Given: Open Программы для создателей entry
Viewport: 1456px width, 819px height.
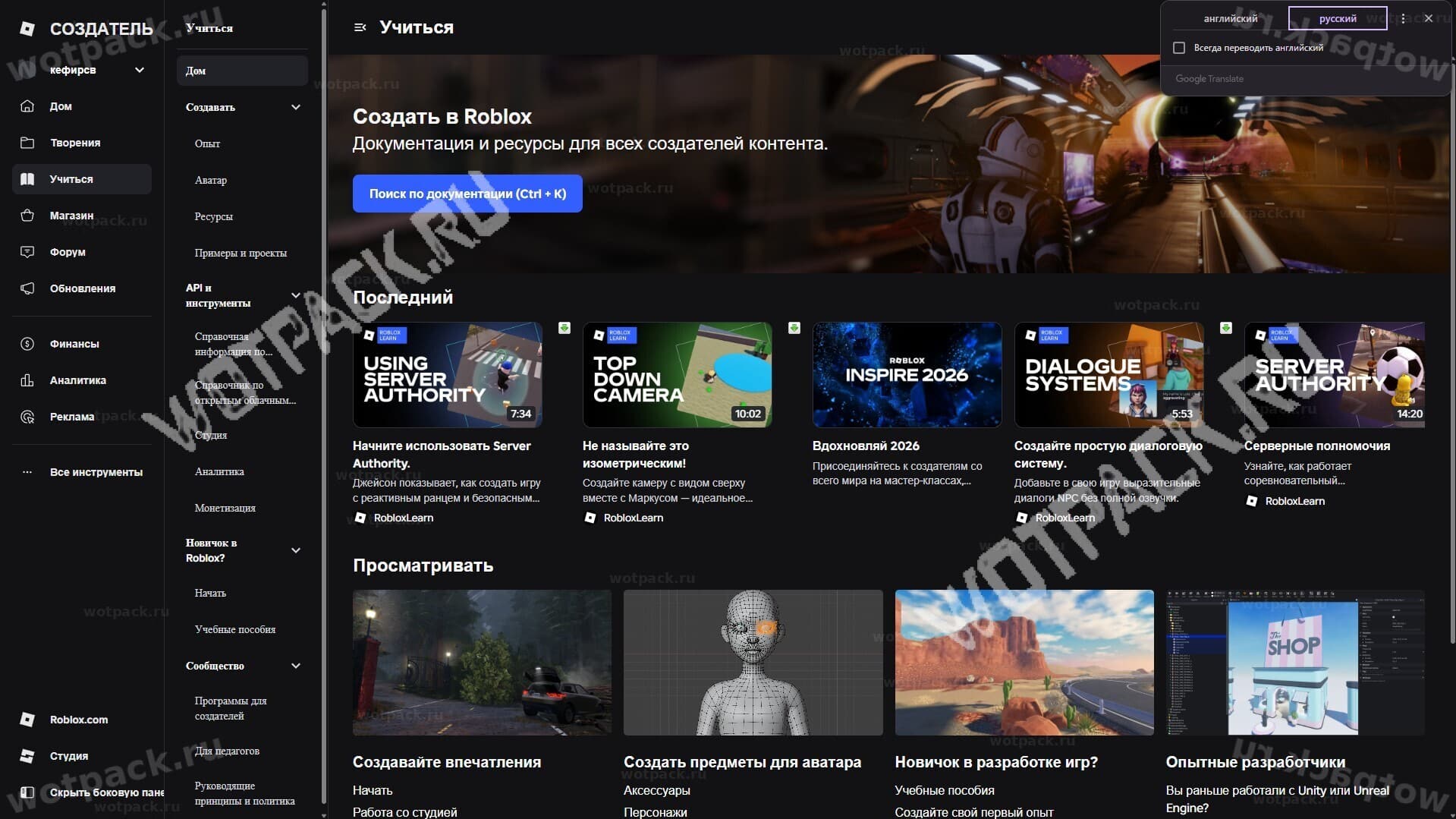Looking at the screenshot, I should coord(231,708).
